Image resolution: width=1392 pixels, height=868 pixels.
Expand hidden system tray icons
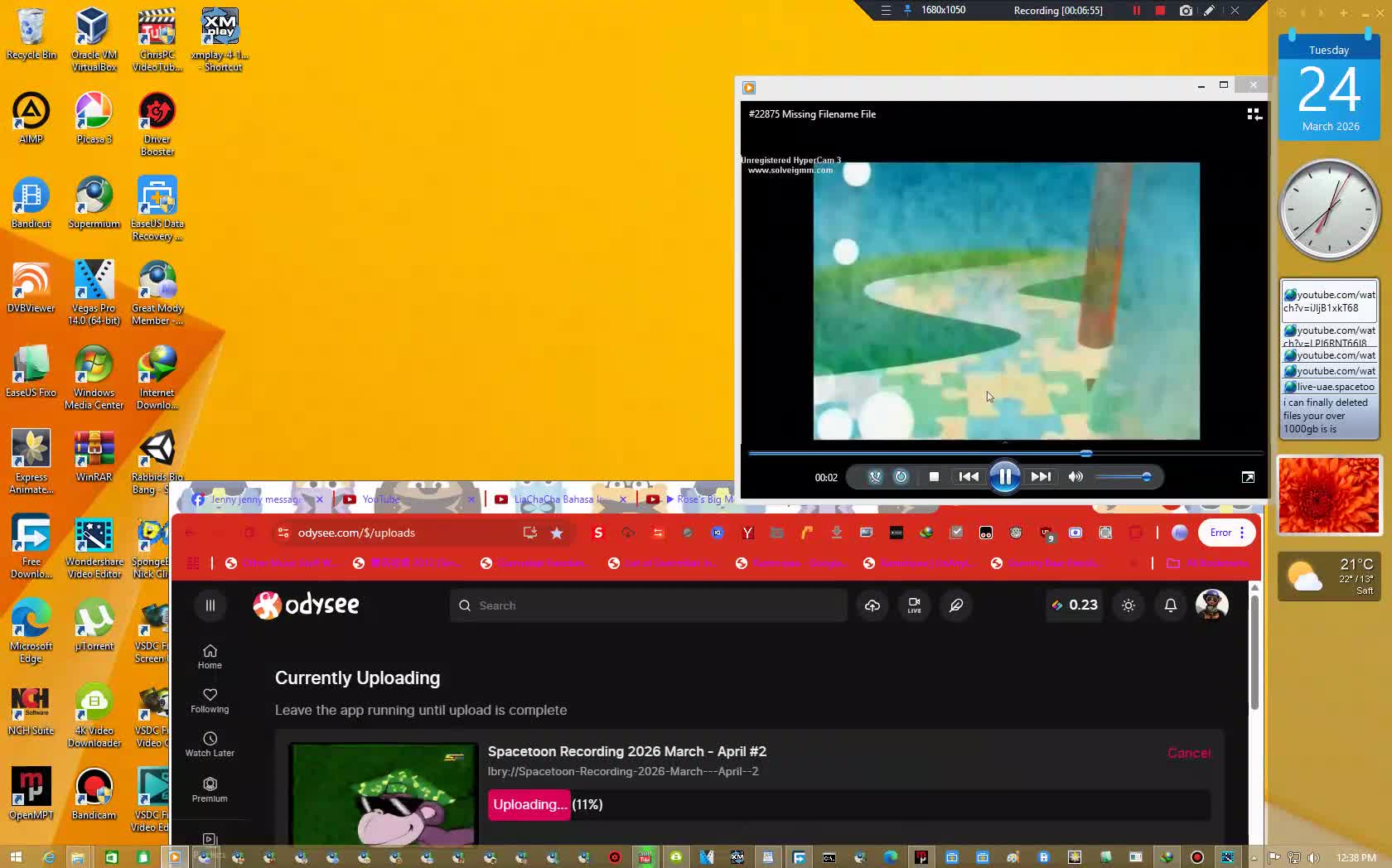pos(1254,857)
